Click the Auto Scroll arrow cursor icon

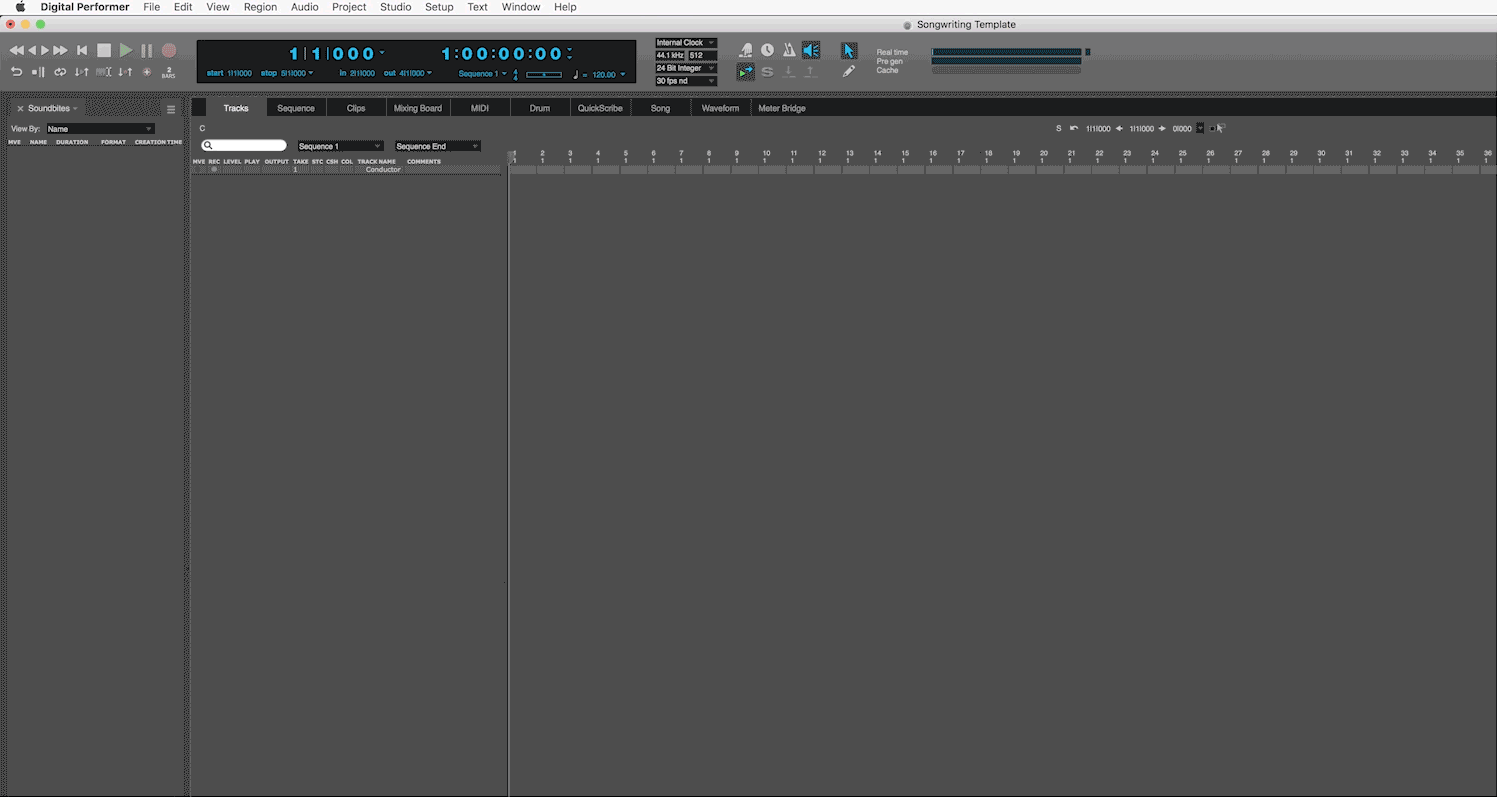pos(849,50)
